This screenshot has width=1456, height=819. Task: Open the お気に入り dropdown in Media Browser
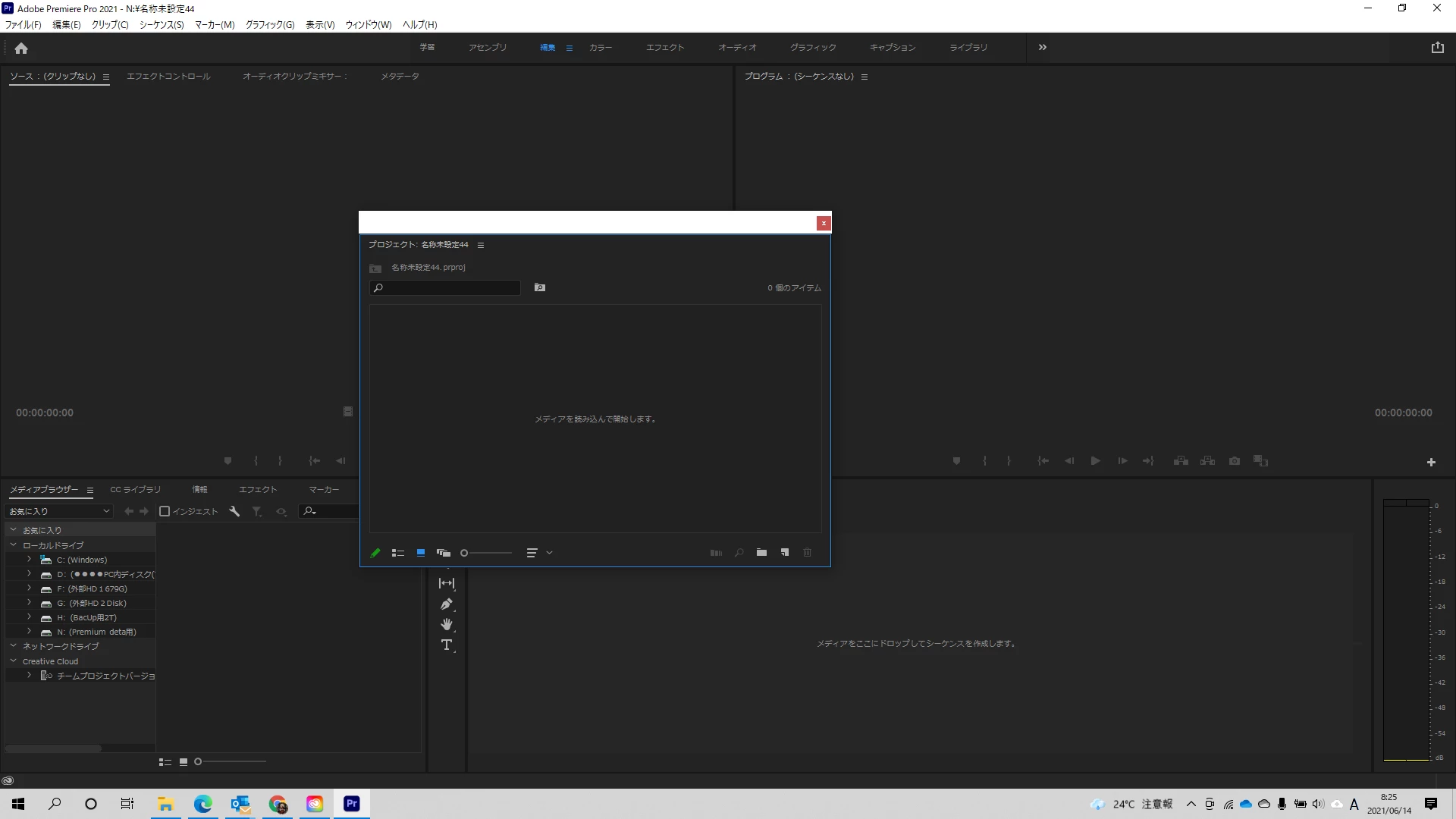[59, 512]
